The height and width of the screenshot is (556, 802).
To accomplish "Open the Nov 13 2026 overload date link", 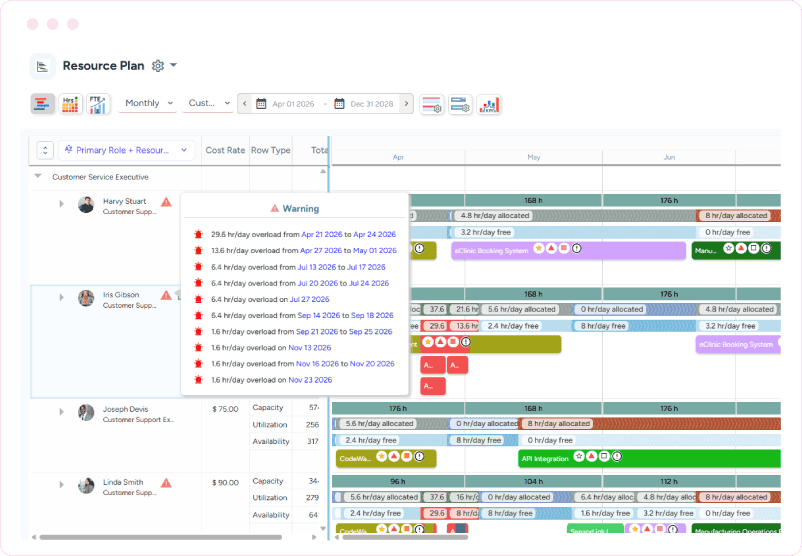I will coord(309,348).
